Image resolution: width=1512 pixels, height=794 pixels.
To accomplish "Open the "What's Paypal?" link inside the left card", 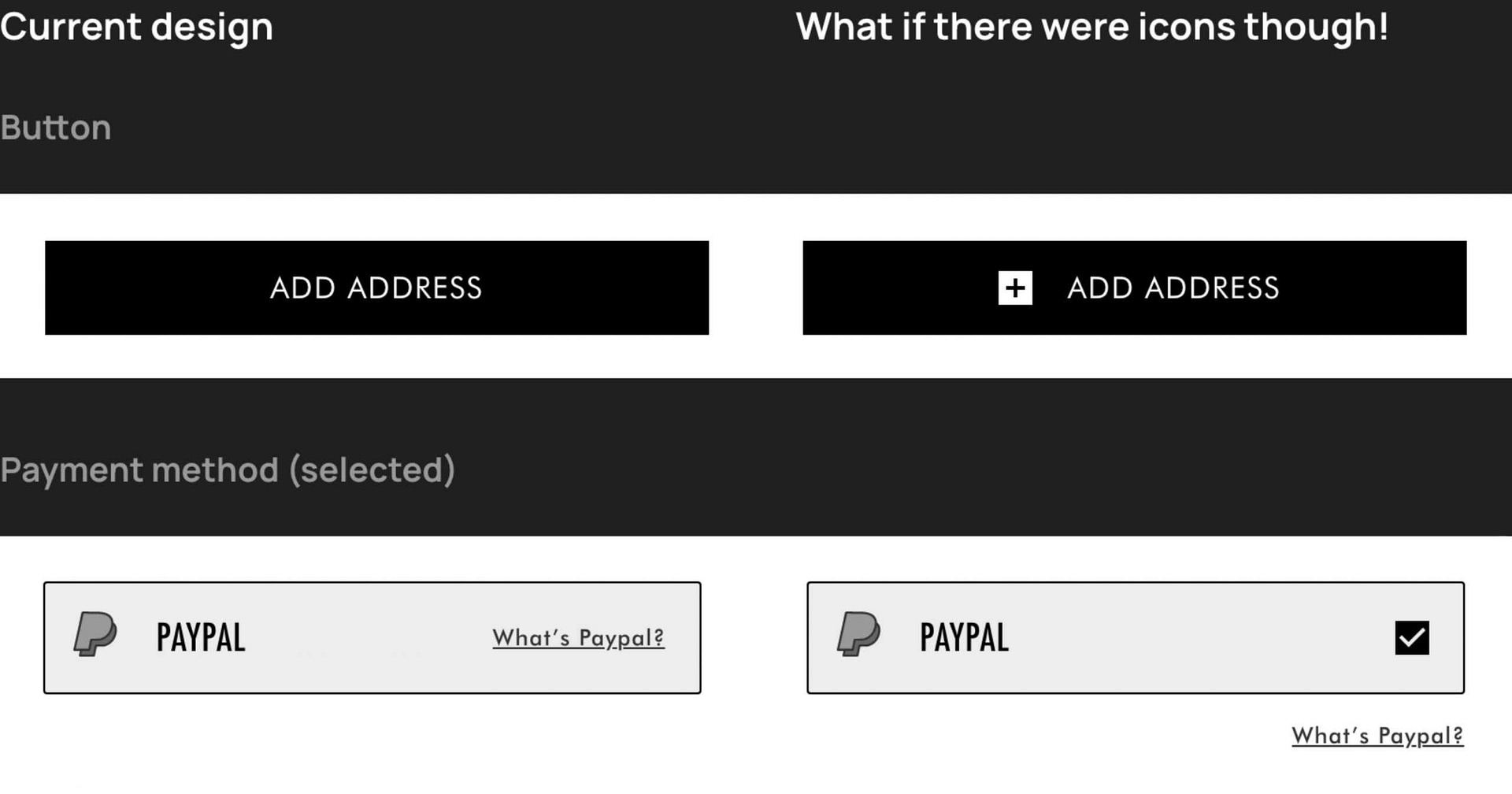I will coord(578,638).
